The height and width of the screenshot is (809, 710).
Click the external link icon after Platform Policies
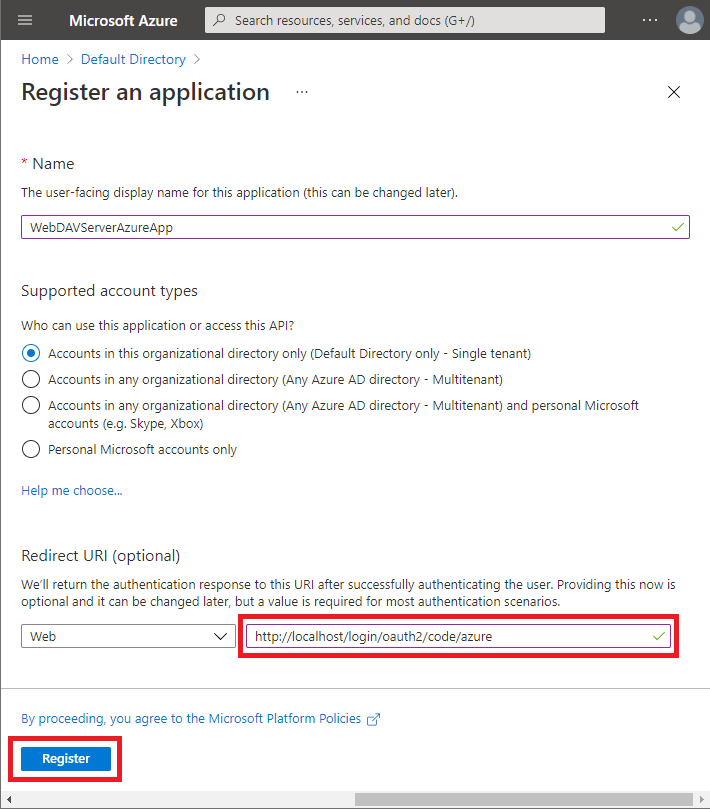(373, 719)
